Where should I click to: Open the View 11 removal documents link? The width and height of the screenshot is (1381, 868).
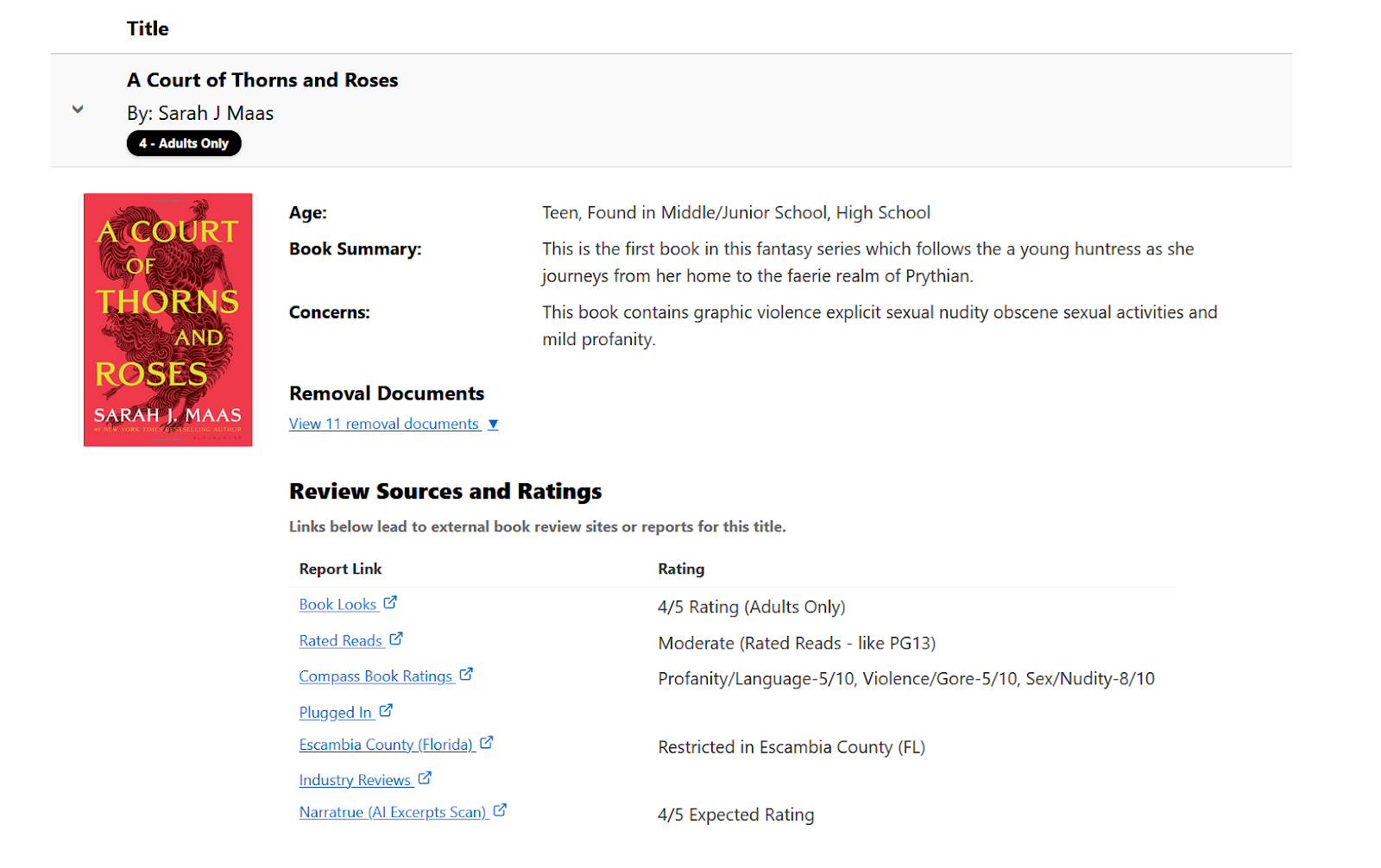click(383, 425)
